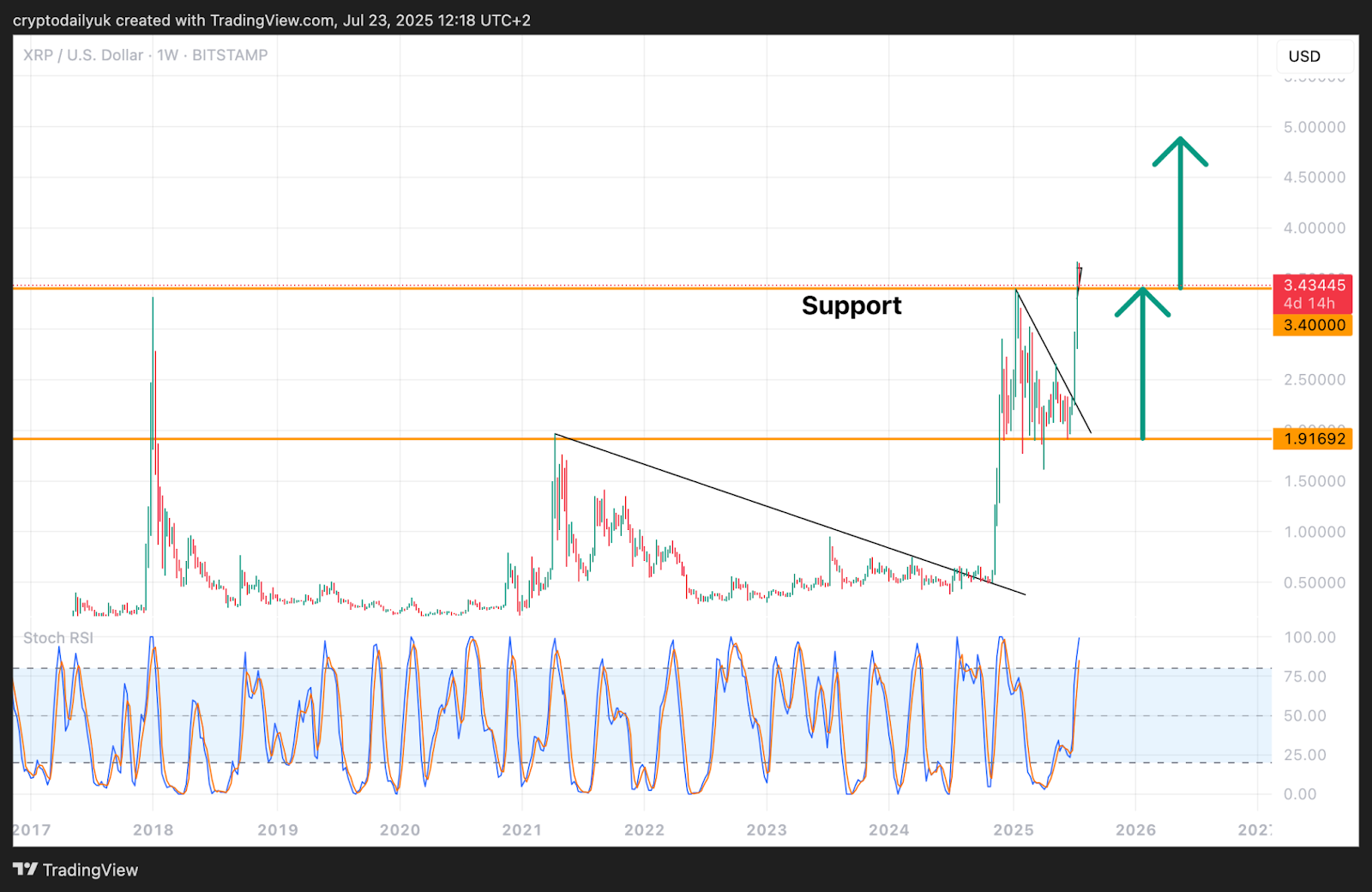Click the 1.00000 price axis value

click(x=1315, y=532)
